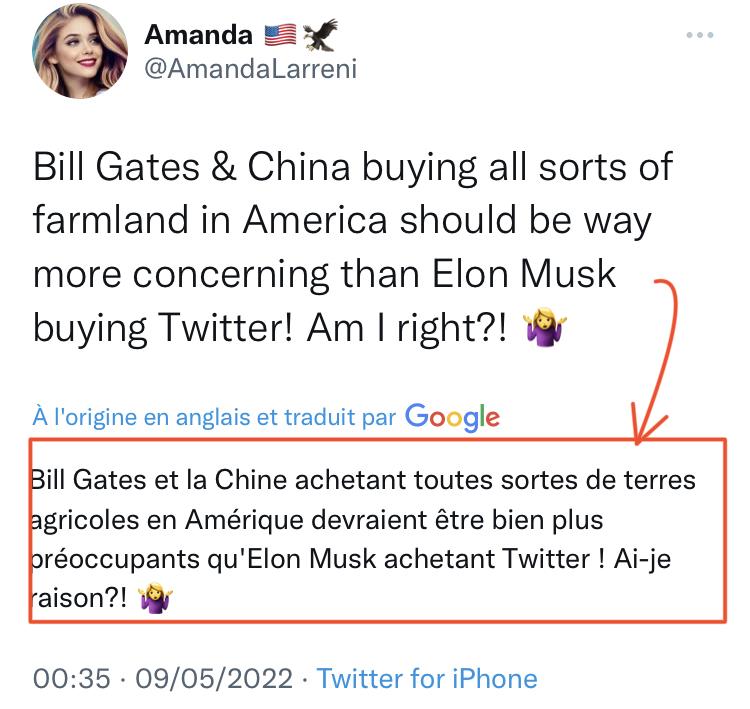The height and width of the screenshot is (709, 750).
Task: Click the US flag emoji beside Amanda
Action: point(281,34)
